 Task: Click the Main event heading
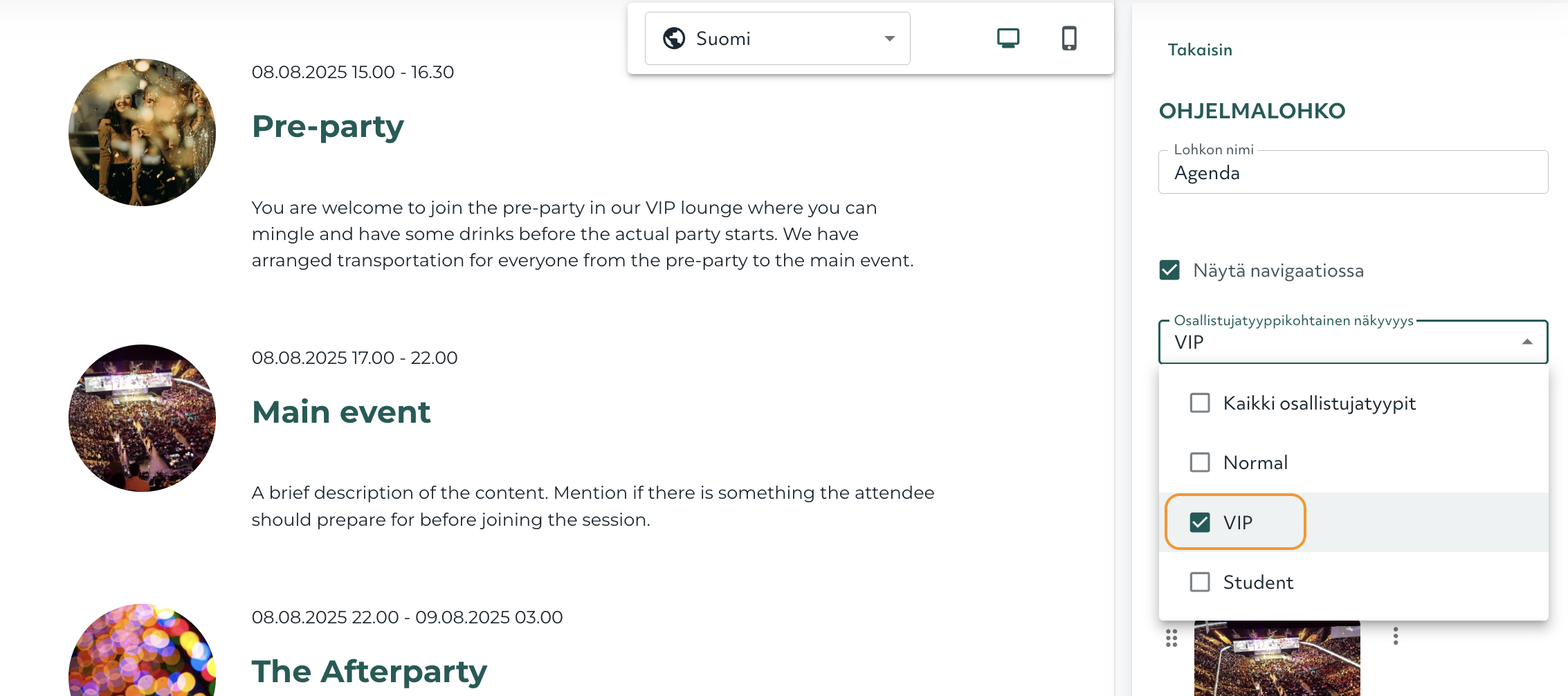point(341,412)
